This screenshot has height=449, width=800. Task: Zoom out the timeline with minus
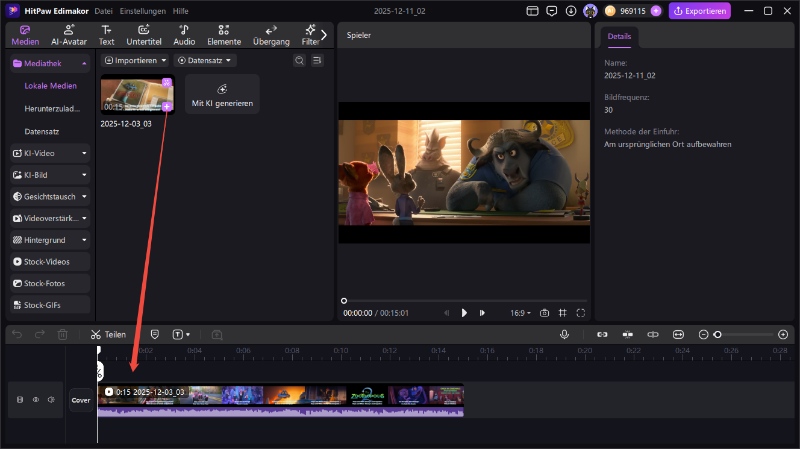[703, 334]
